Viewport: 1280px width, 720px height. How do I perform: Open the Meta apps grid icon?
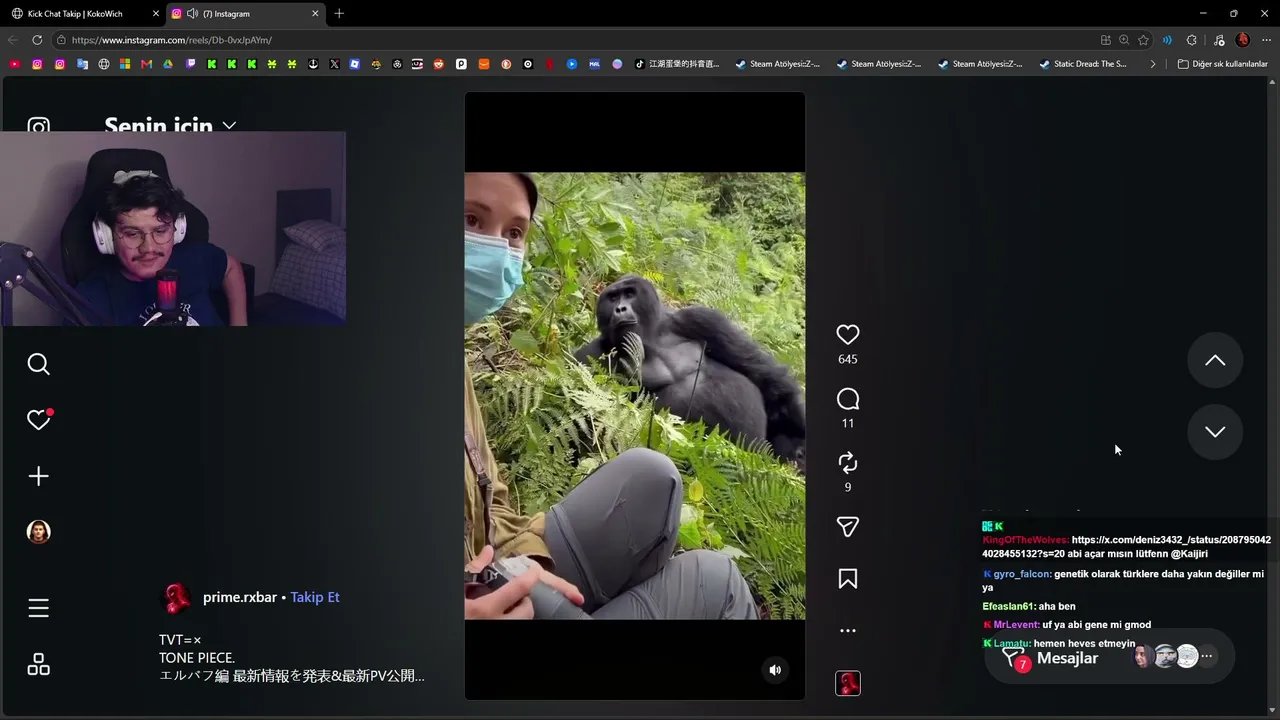[38, 665]
